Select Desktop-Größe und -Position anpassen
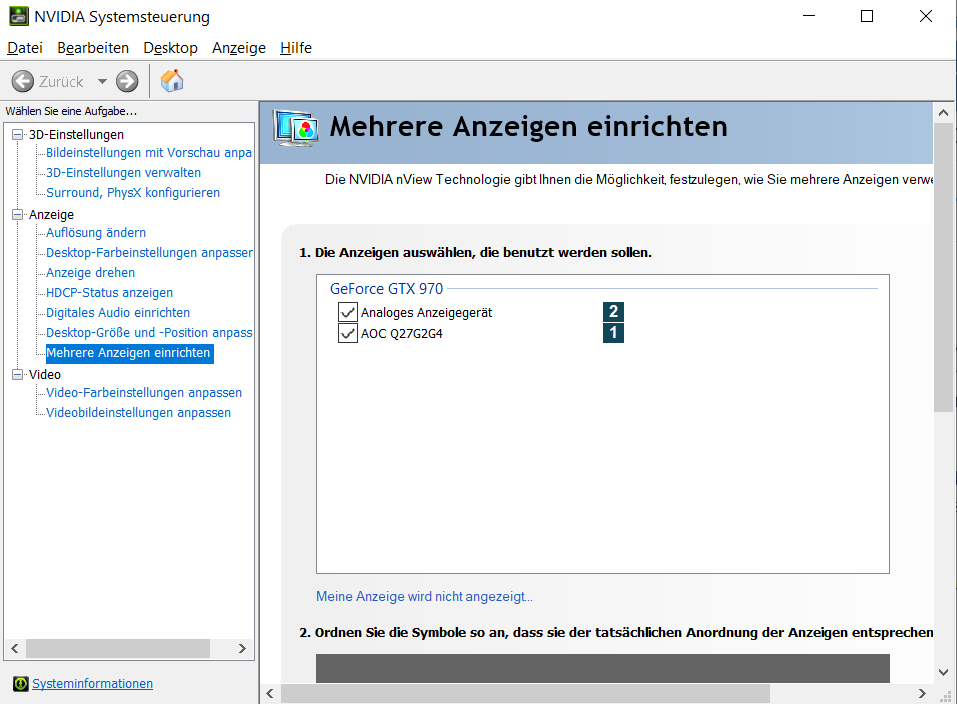Viewport: 957px width, 704px height. [149, 333]
